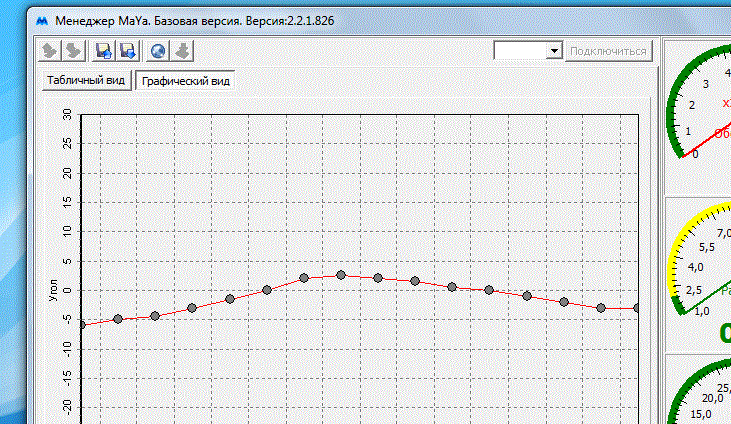Viewport: 731px width, 424px height.
Task: Switch to the Табличный вид tab
Action: coord(86,81)
